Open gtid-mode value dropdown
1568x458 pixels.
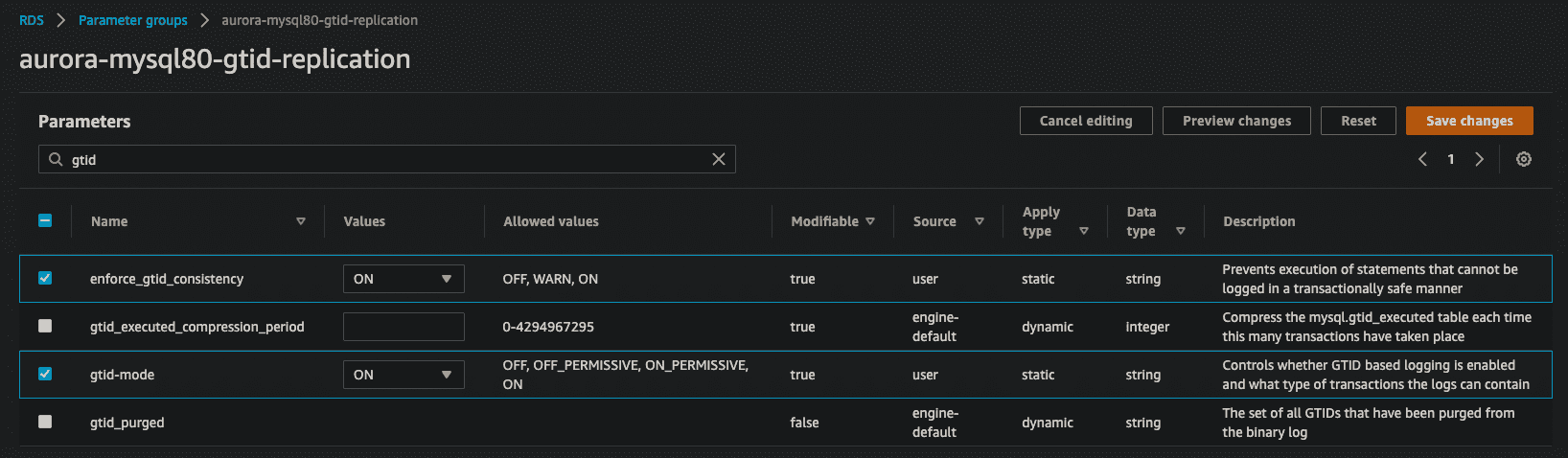point(404,375)
